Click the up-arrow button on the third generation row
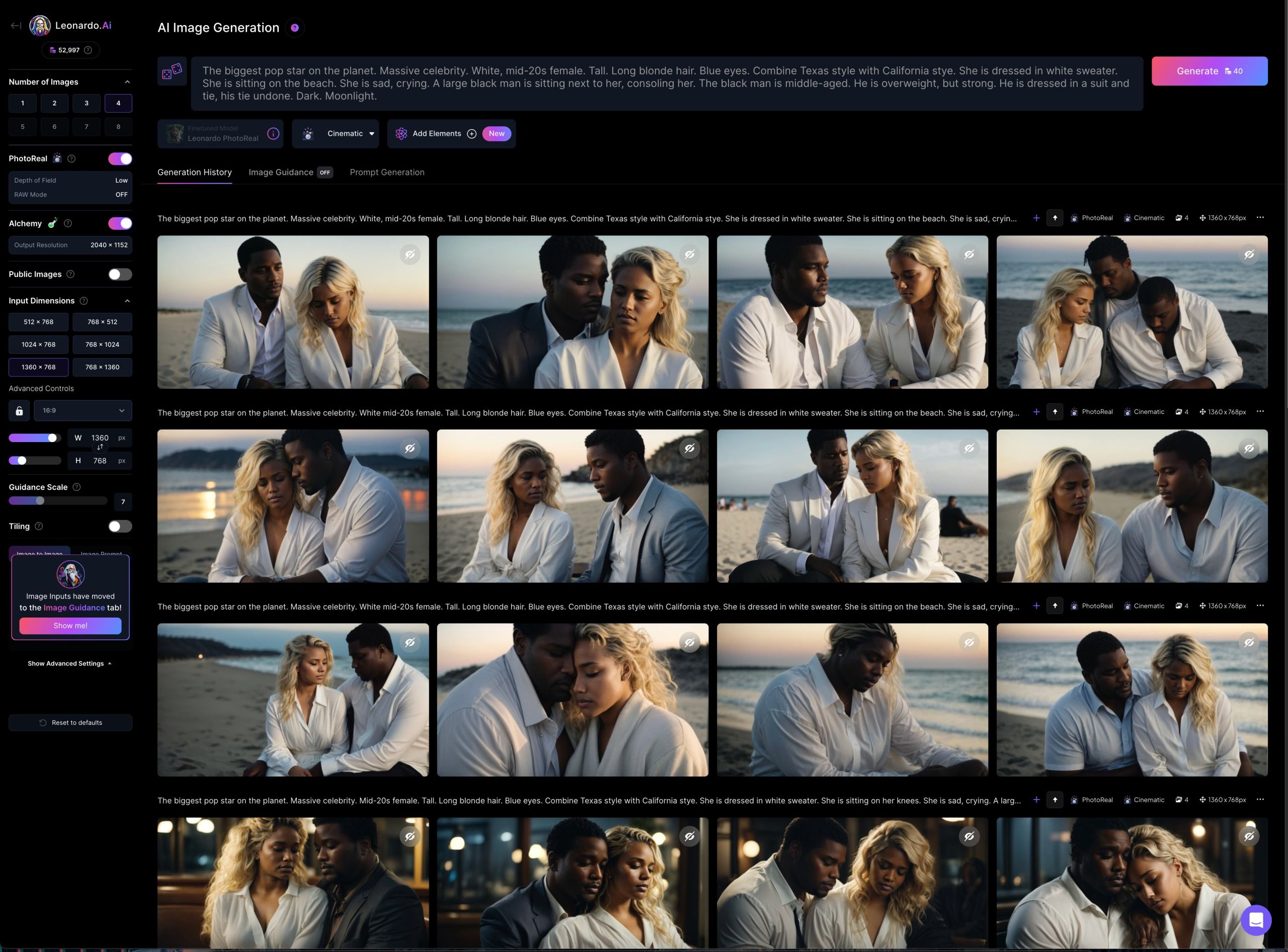Screen dimensions: 1288x952 coord(1055,605)
